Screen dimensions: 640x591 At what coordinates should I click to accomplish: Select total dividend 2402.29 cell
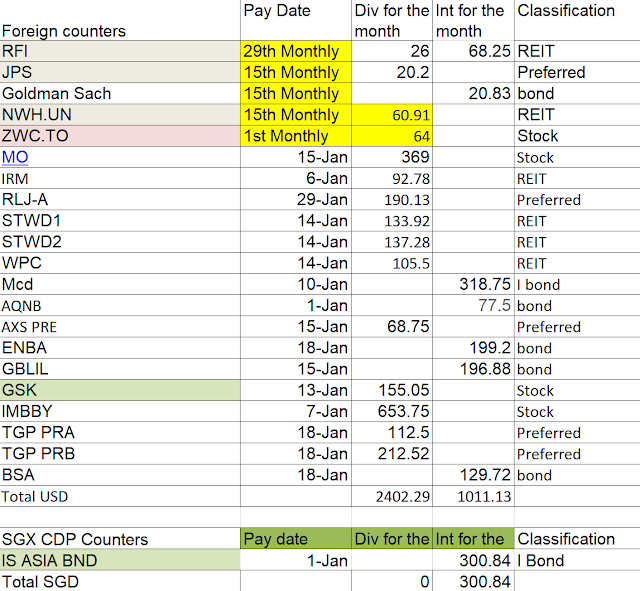(x=392, y=496)
